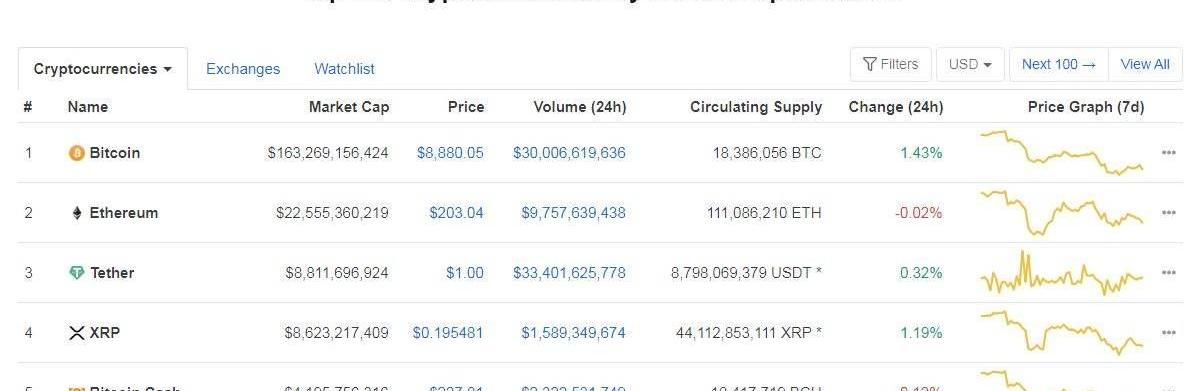The width and height of the screenshot is (1204, 391).
Task: Click the Ethereum diamond icon
Action: [x=76, y=213]
